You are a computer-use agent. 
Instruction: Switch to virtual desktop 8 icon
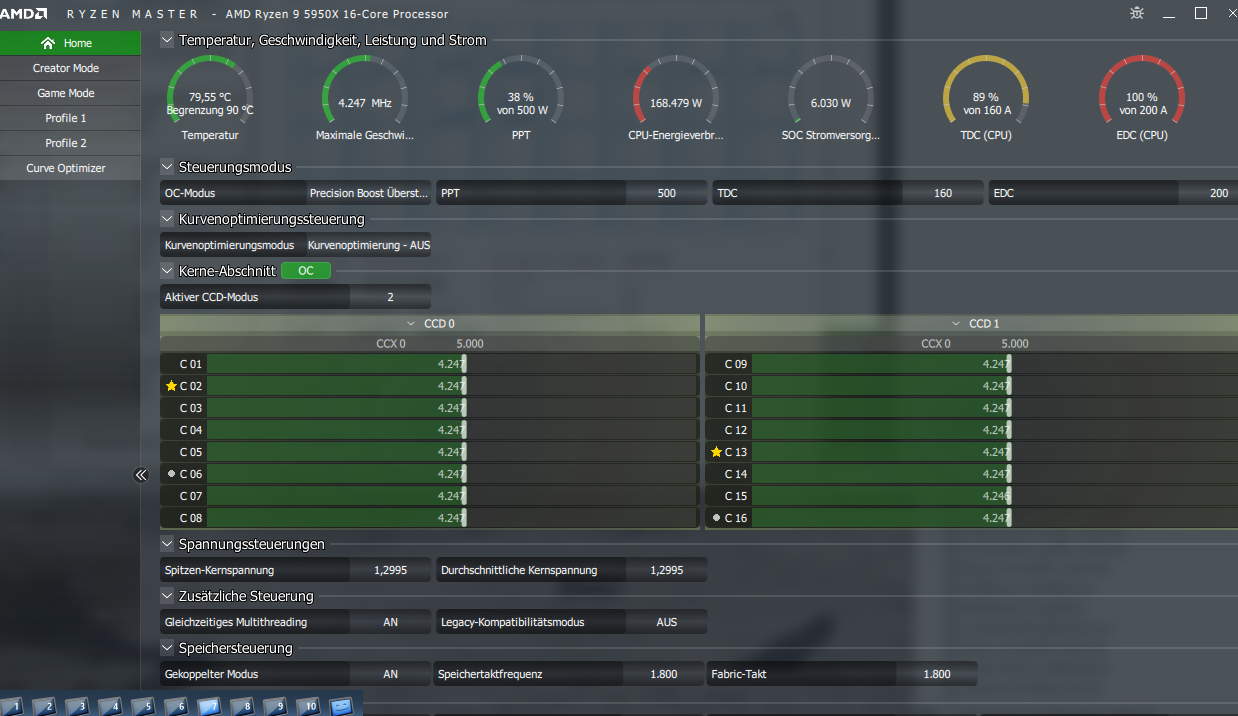(x=241, y=706)
